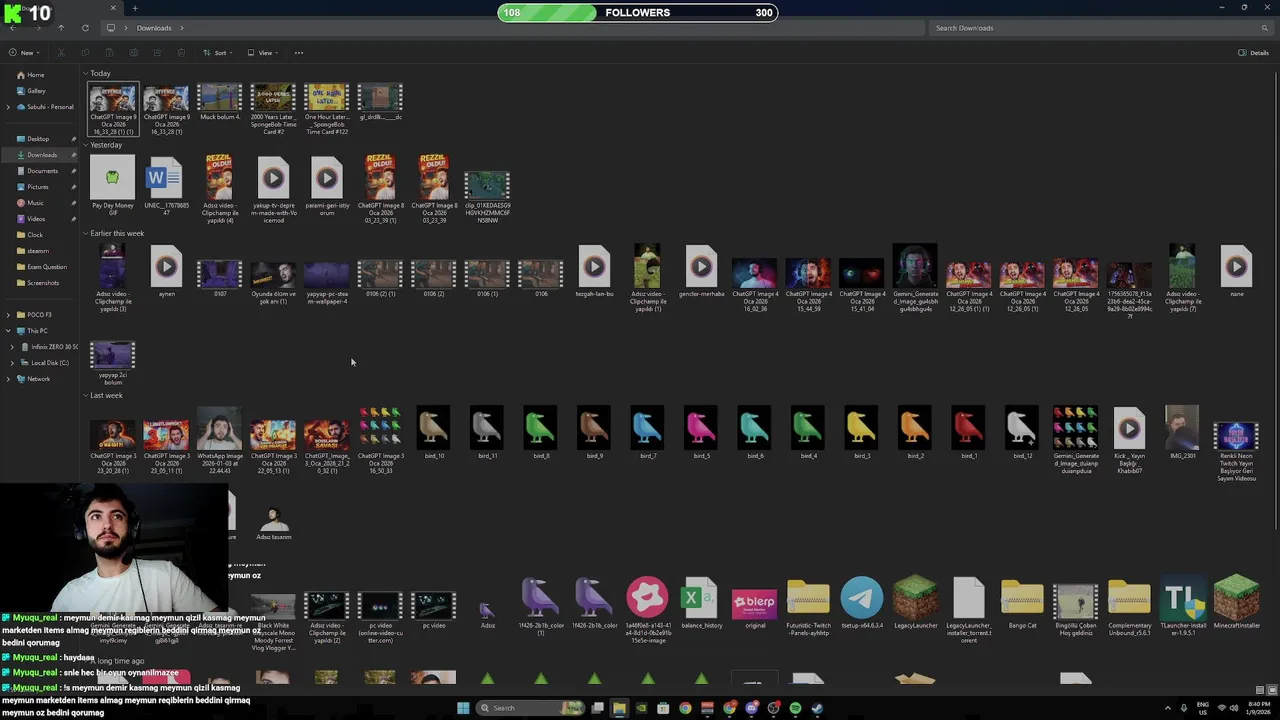
Task: Collapse the Today group
Action: (85, 74)
